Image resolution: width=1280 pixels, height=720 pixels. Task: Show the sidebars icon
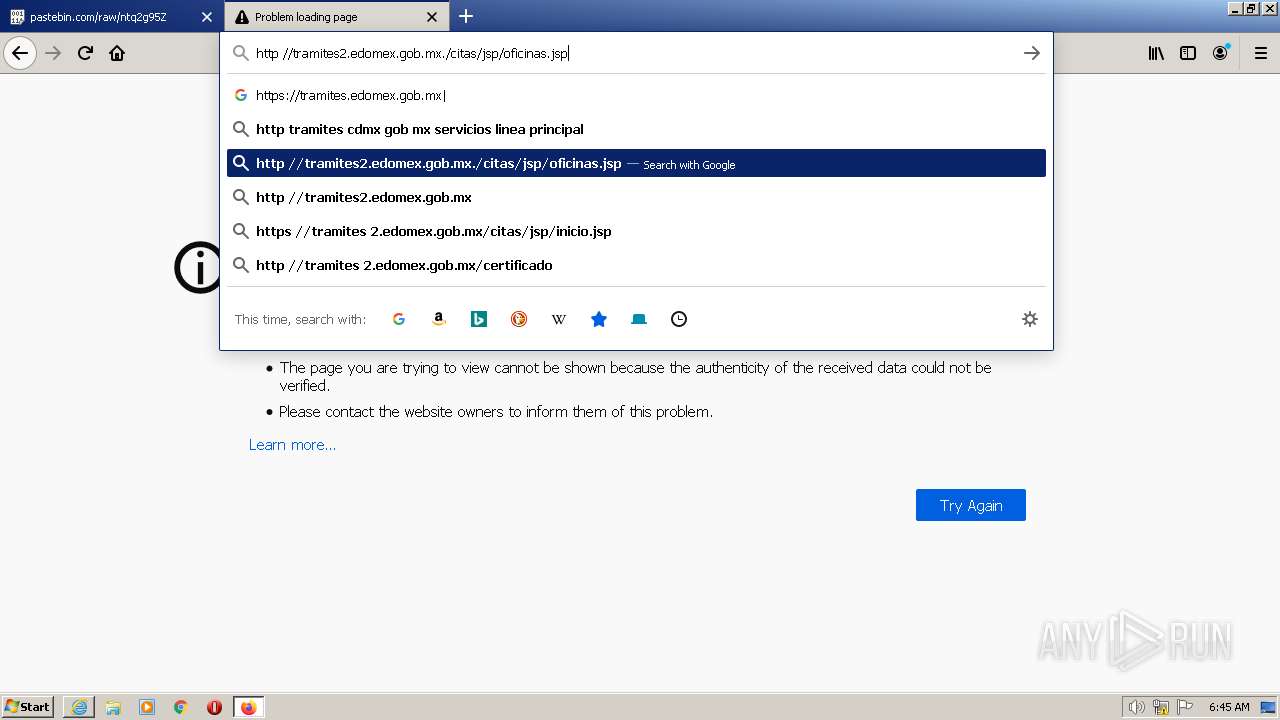coord(1188,53)
